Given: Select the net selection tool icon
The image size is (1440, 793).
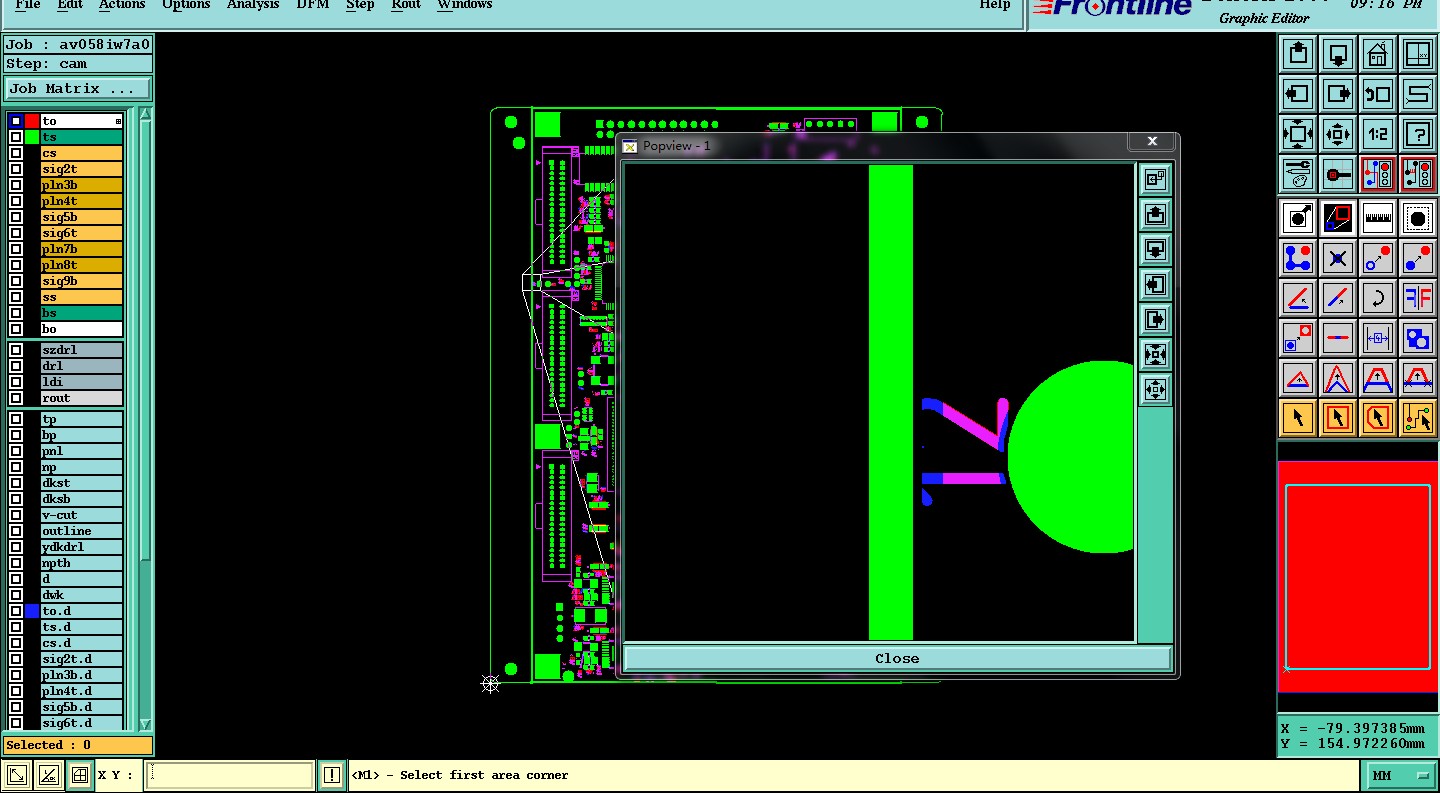Looking at the screenshot, I should pos(1418,417).
